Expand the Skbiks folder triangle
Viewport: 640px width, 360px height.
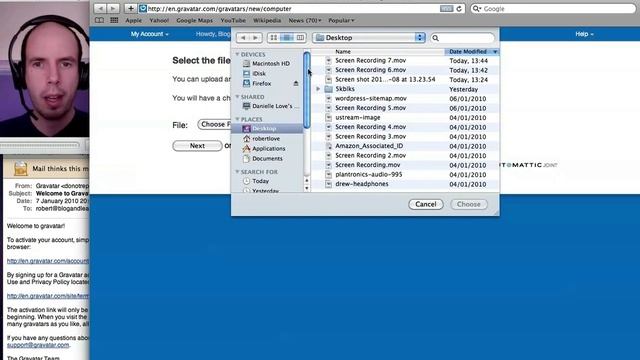(318, 89)
